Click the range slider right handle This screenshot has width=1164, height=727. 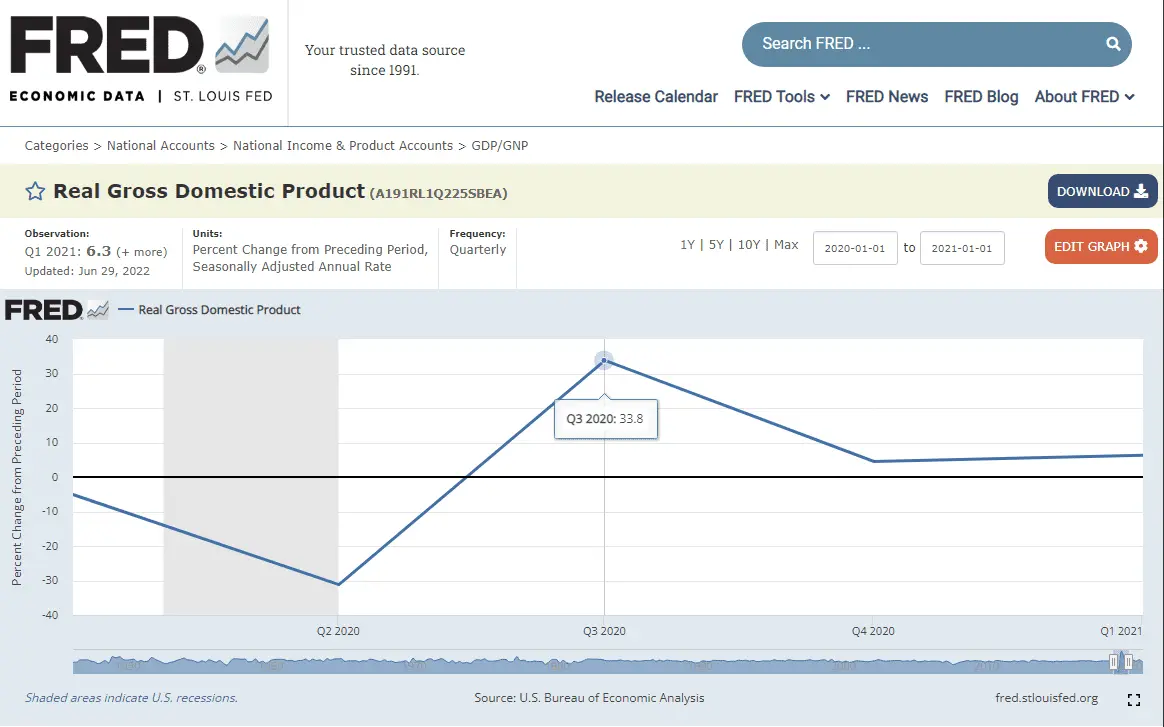(1129, 661)
